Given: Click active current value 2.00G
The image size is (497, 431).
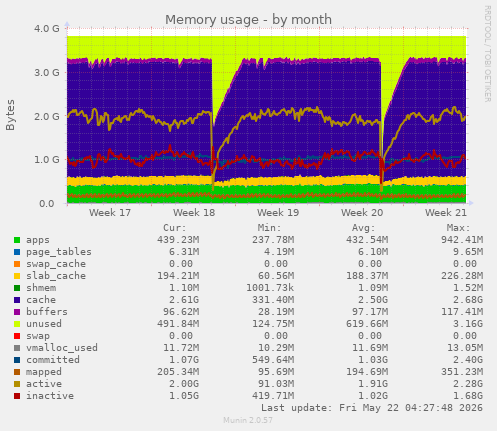Looking at the screenshot, I should [x=184, y=384].
